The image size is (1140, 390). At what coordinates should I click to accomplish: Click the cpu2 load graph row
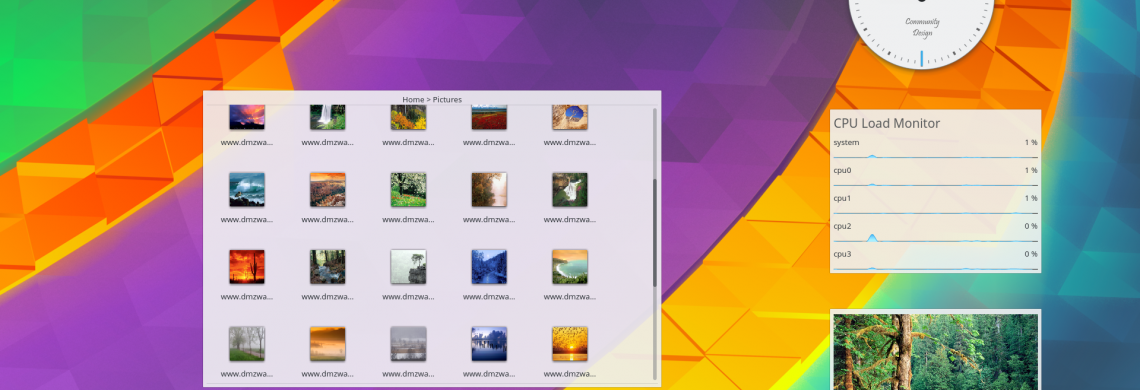click(935, 232)
